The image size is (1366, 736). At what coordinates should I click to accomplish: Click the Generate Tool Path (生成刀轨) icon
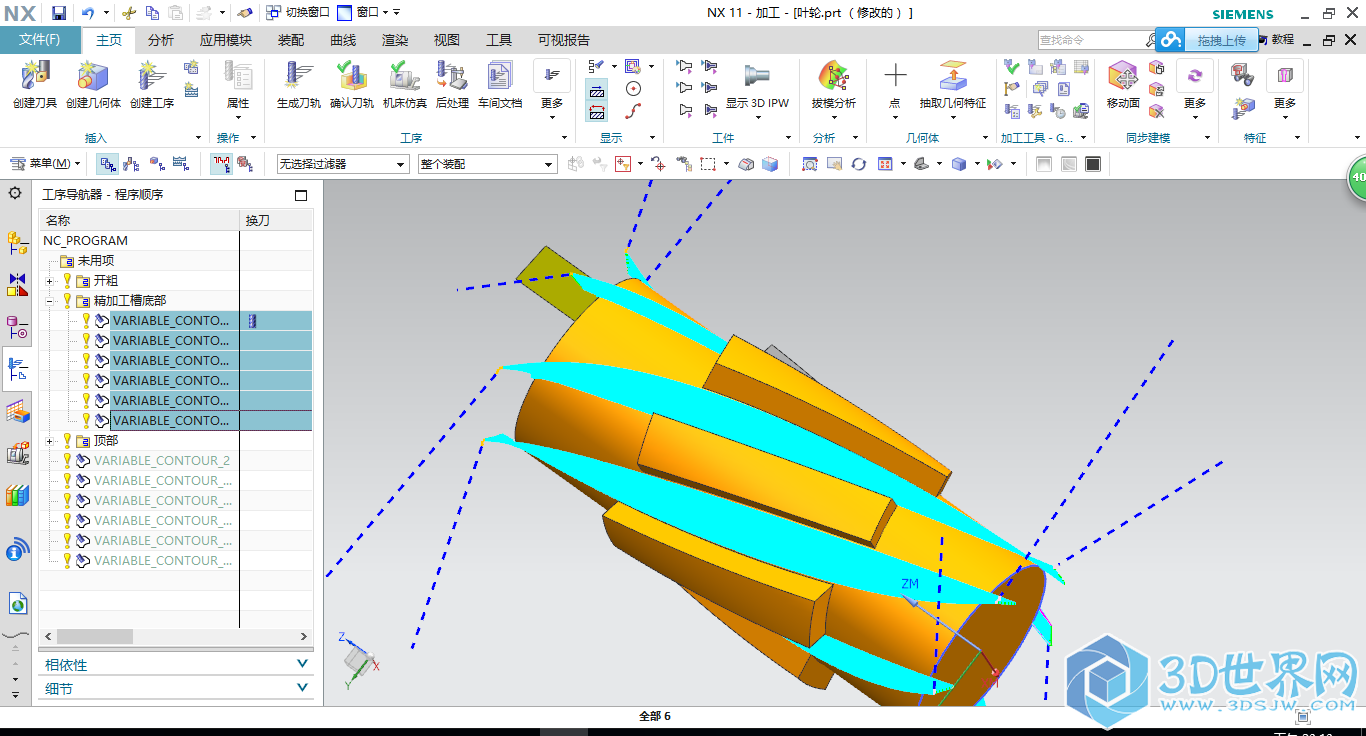(299, 76)
